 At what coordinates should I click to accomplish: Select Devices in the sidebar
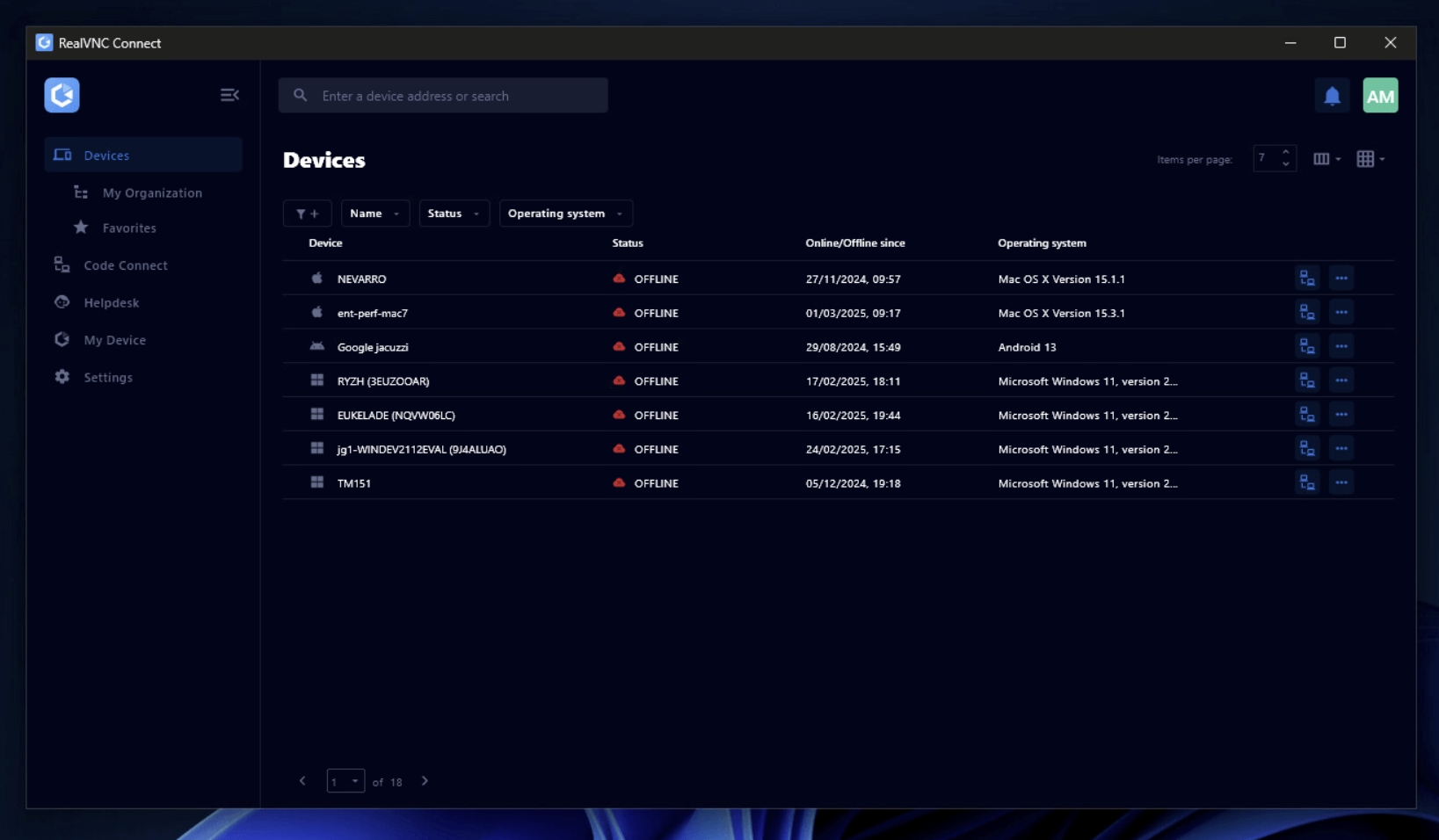143,155
